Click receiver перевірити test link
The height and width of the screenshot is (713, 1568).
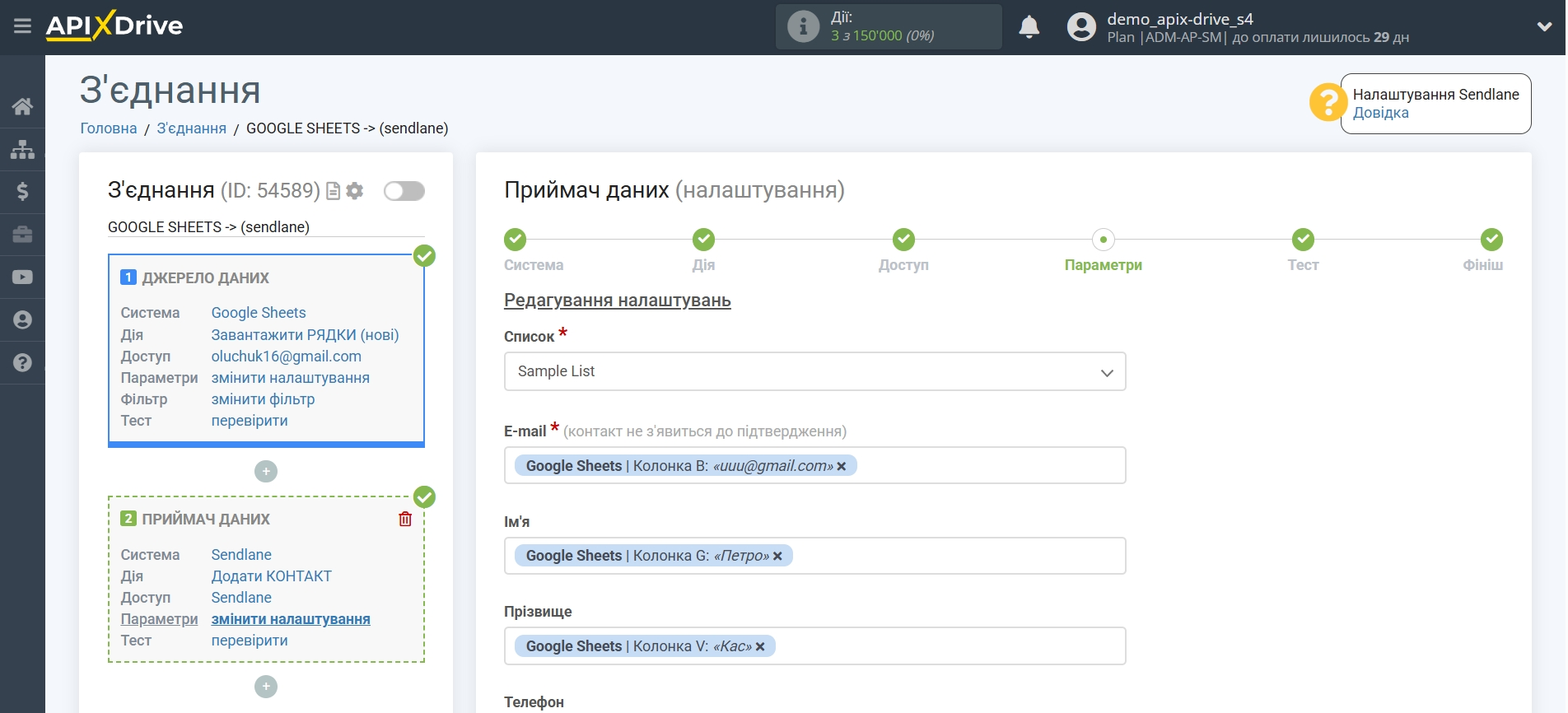click(x=250, y=641)
